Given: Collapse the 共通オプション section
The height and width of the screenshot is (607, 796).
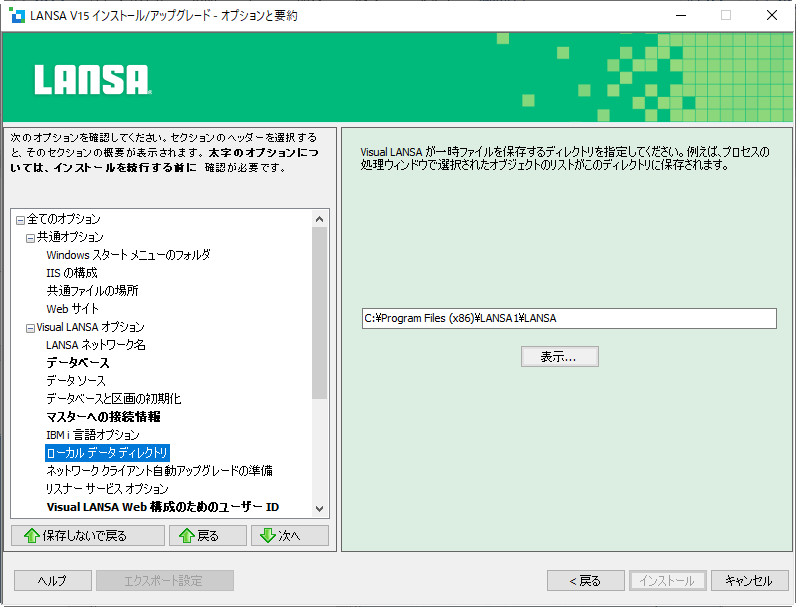Looking at the screenshot, I should (x=30, y=238).
